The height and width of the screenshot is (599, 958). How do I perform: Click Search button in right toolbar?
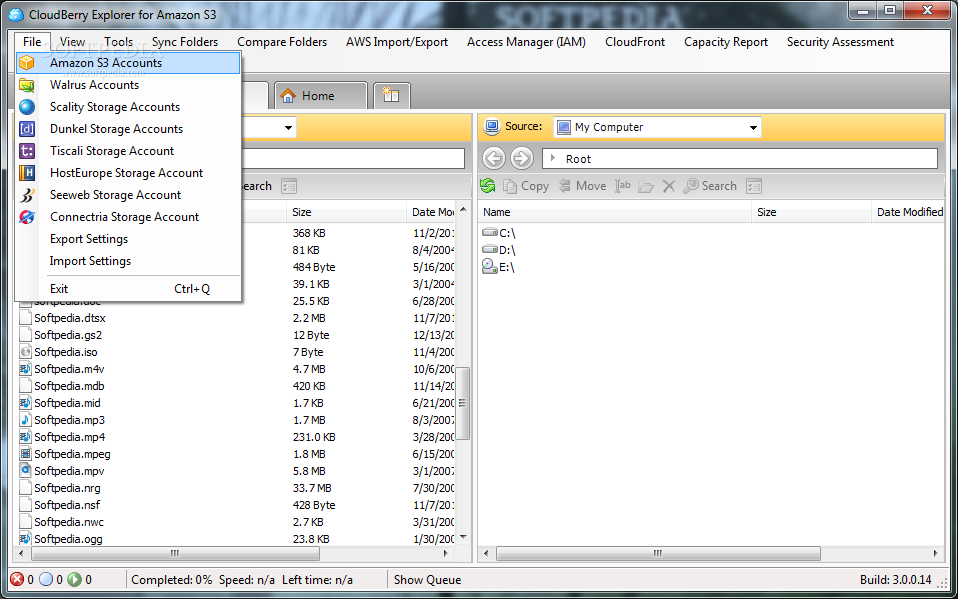710,186
